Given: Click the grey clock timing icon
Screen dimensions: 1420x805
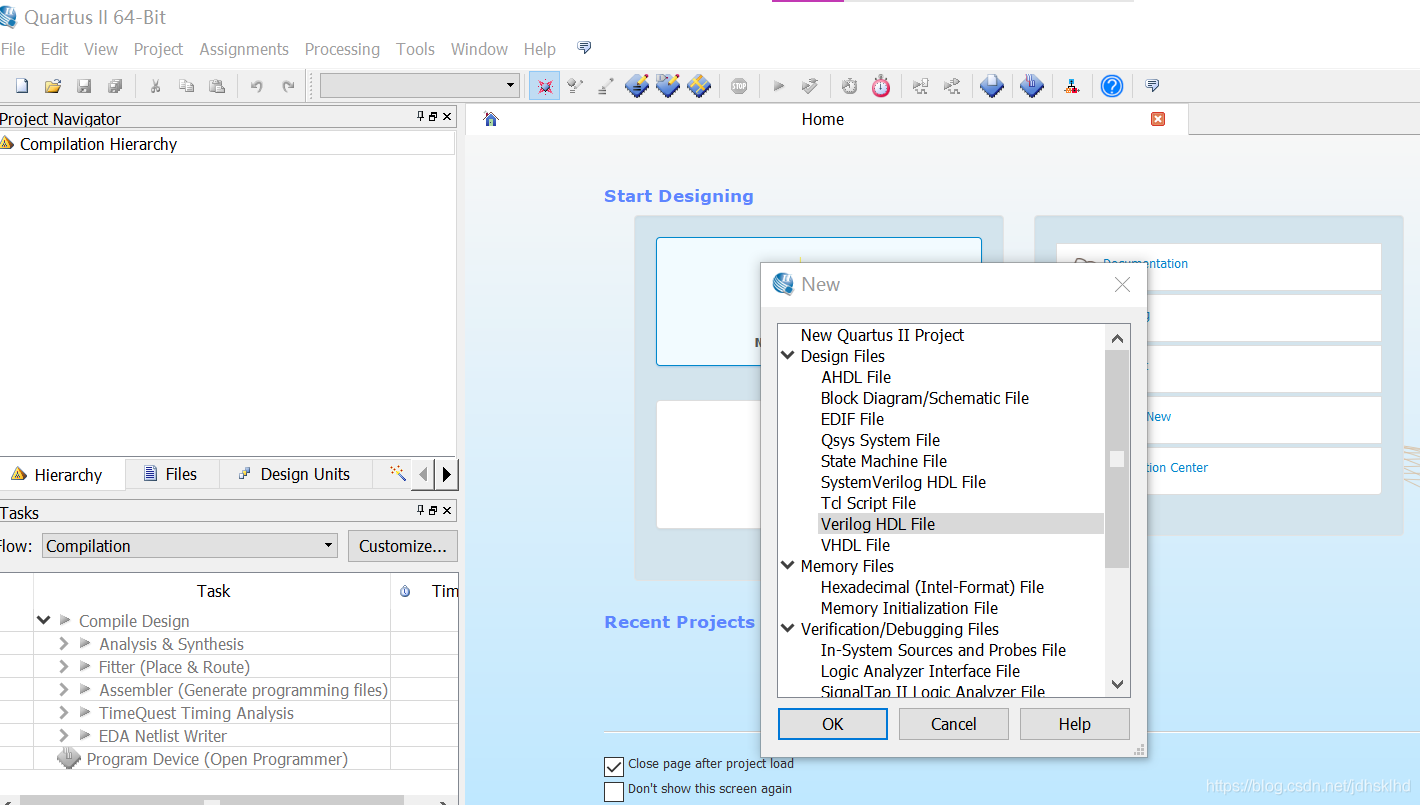Looking at the screenshot, I should [x=849, y=86].
